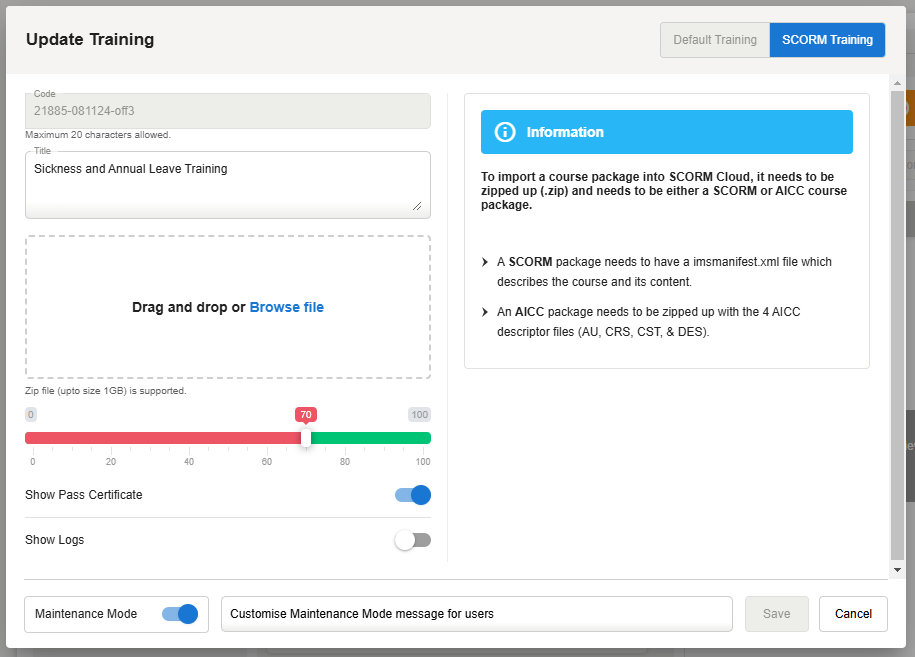Viewport: 915px width, 657px height.
Task: Click the Information circle icon
Action: [505, 132]
